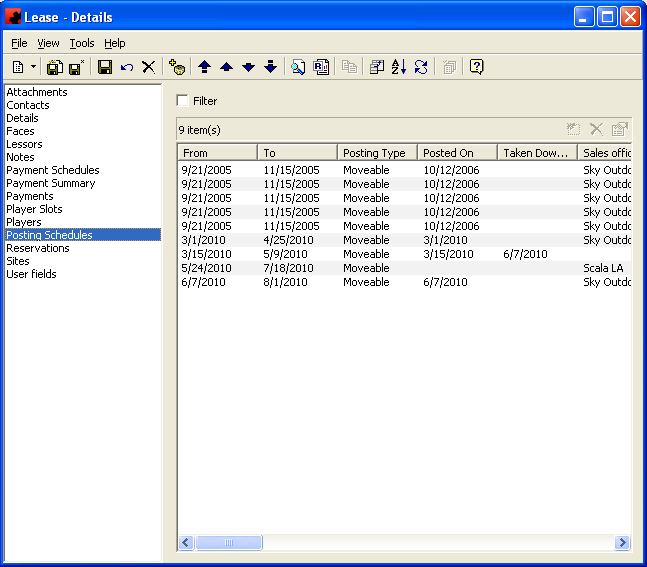Click the Undo arrow icon
This screenshot has height=567, width=647.
click(x=126, y=67)
